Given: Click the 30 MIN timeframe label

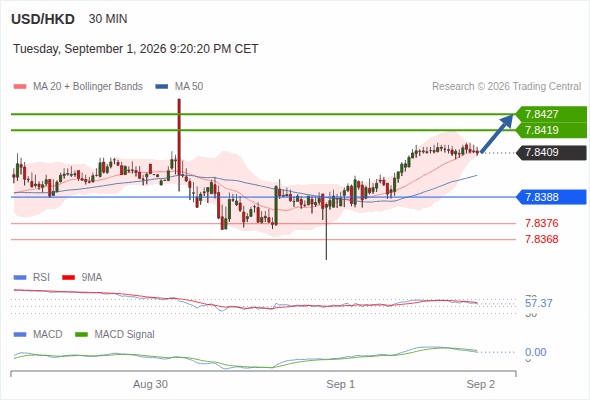Looking at the screenshot, I should coord(108,19).
